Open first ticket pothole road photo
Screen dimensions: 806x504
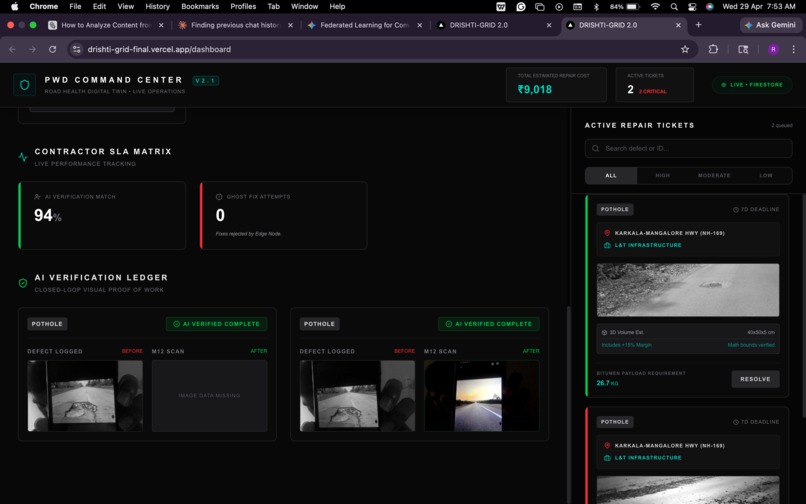point(688,290)
